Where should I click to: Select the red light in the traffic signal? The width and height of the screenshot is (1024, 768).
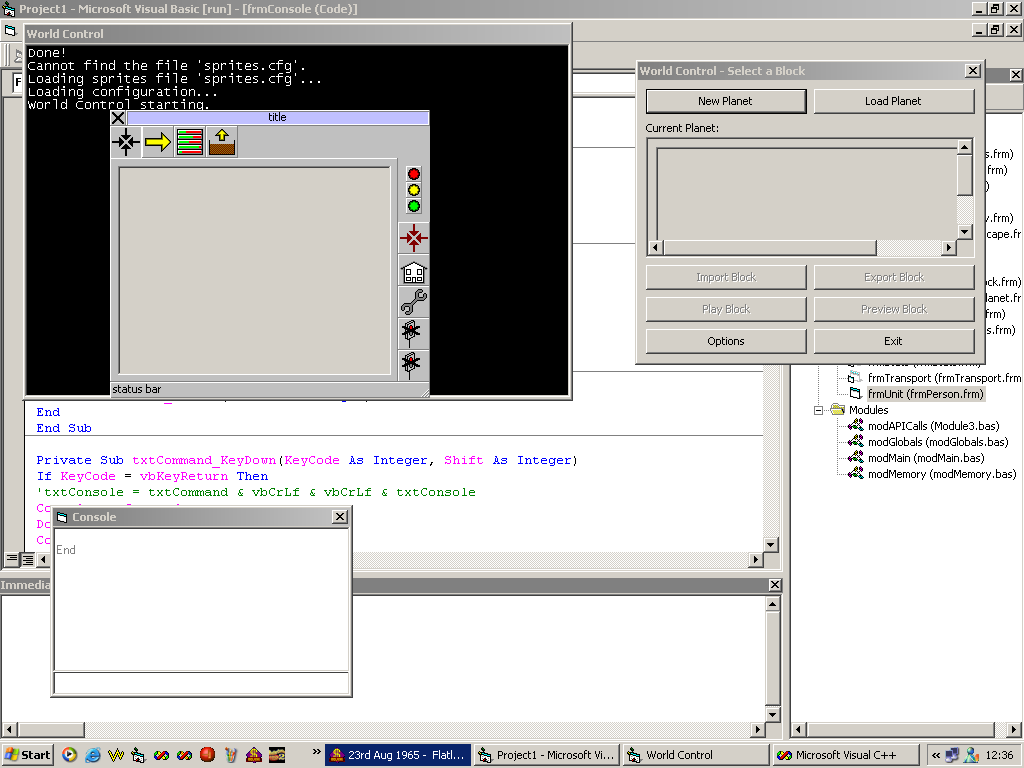(x=413, y=174)
